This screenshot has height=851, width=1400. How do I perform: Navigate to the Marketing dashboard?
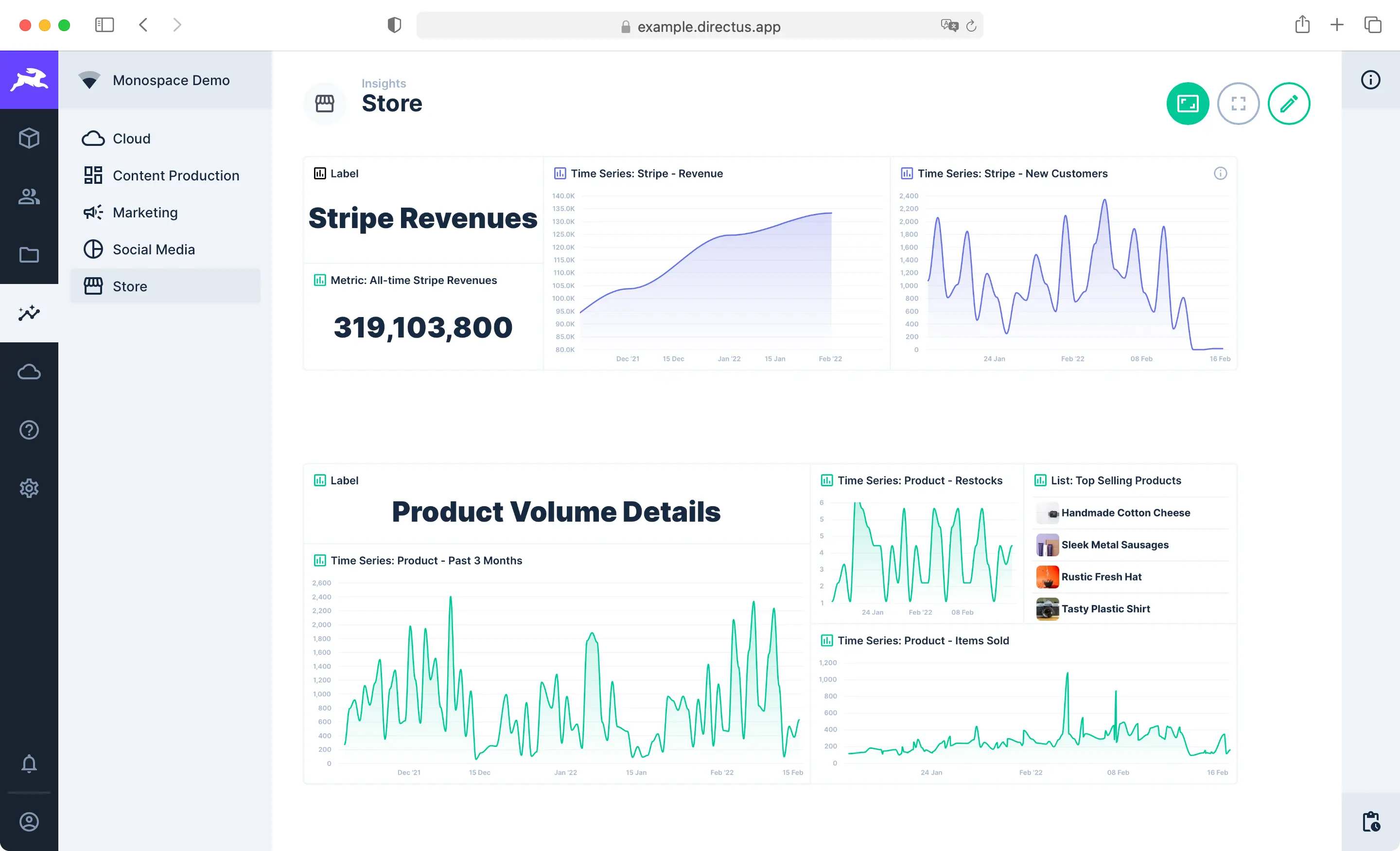point(145,212)
